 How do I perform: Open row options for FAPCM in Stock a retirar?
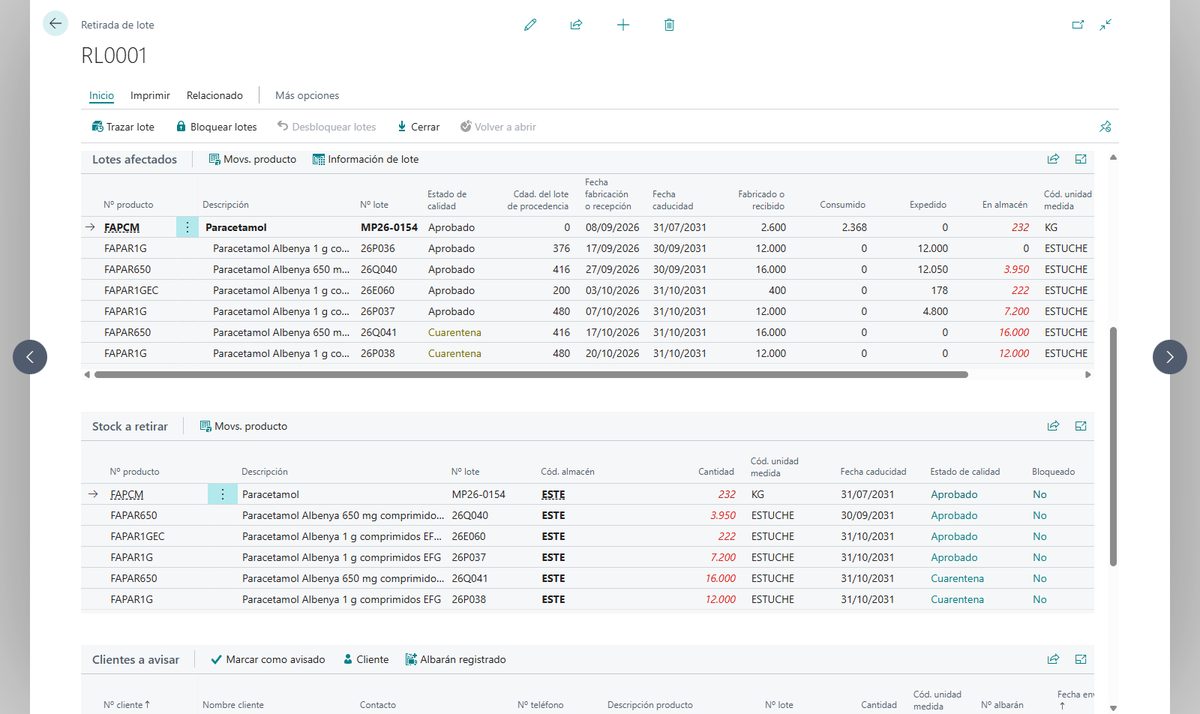[x=222, y=494]
